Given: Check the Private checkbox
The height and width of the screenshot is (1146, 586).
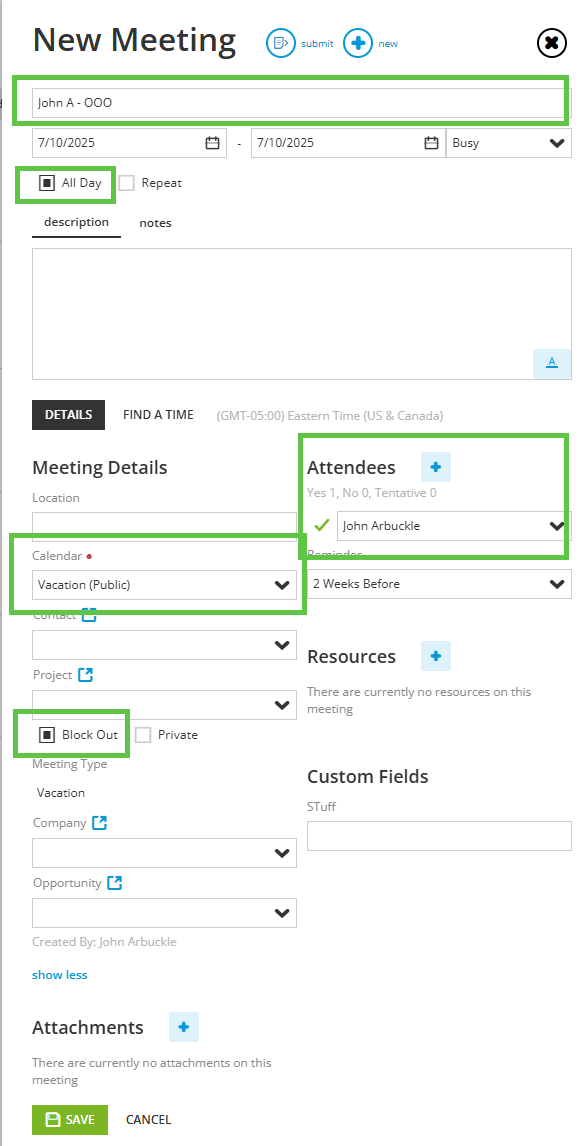Looking at the screenshot, I should click(x=143, y=735).
